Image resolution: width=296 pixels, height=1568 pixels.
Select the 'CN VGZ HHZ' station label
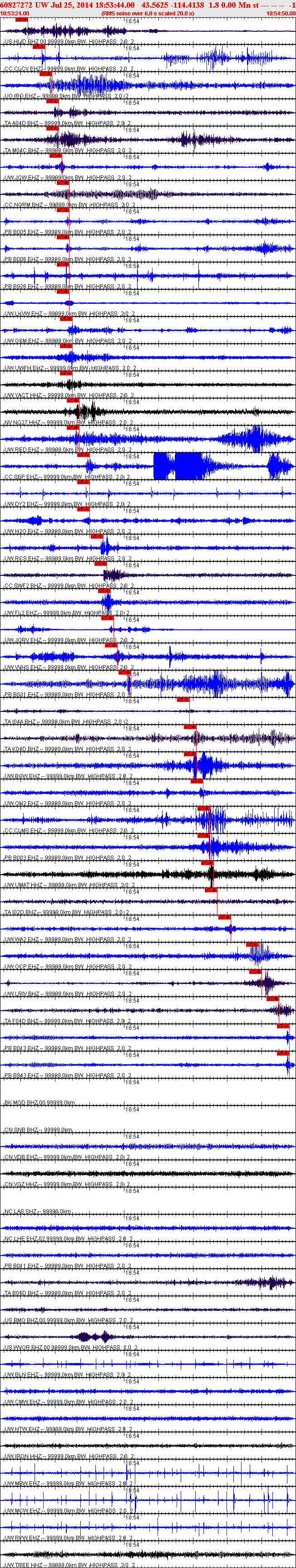pos(22,1184)
